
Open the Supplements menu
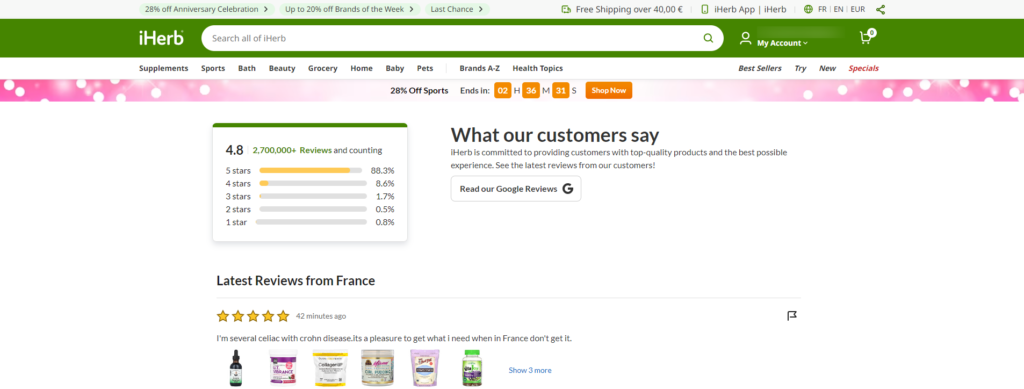[x=163, y=68]
